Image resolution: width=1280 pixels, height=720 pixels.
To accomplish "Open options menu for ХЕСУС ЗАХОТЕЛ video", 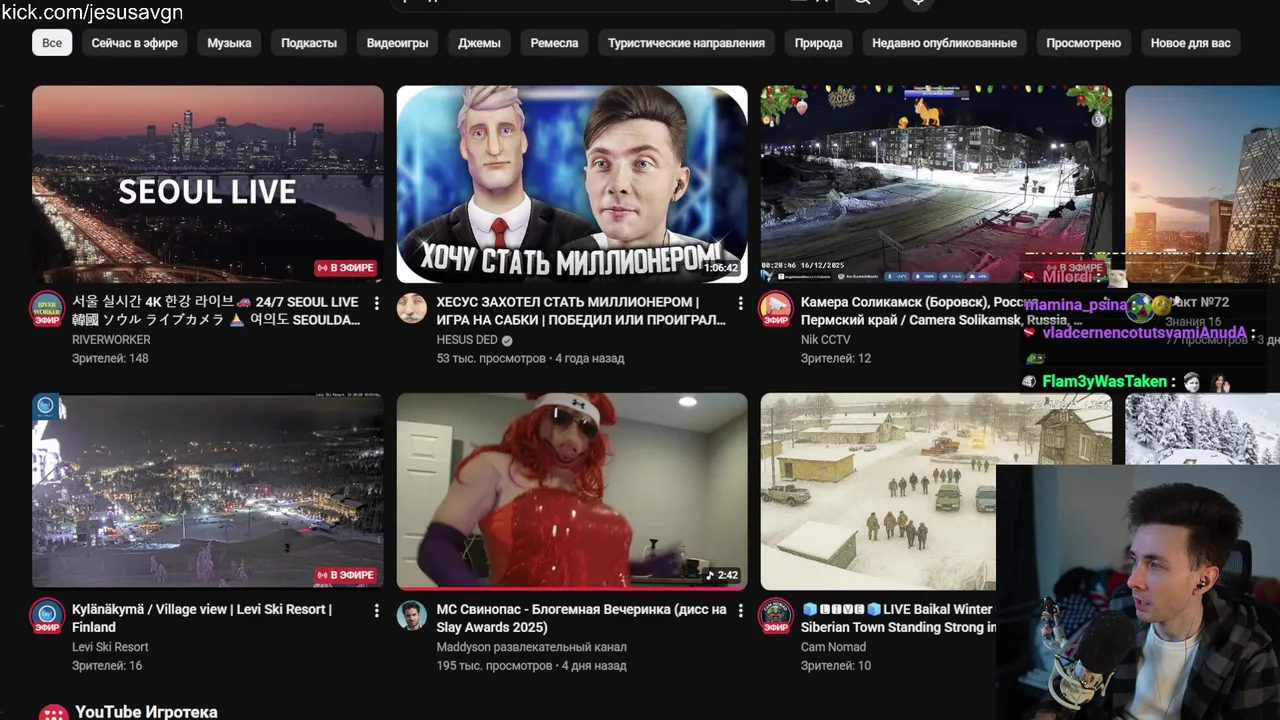I will click(741, 303).
